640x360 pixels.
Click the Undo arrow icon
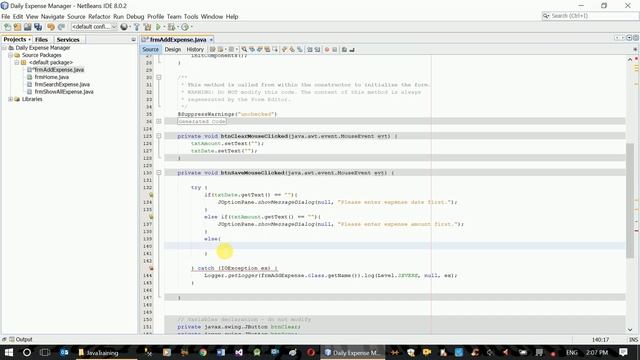point(51,27)
